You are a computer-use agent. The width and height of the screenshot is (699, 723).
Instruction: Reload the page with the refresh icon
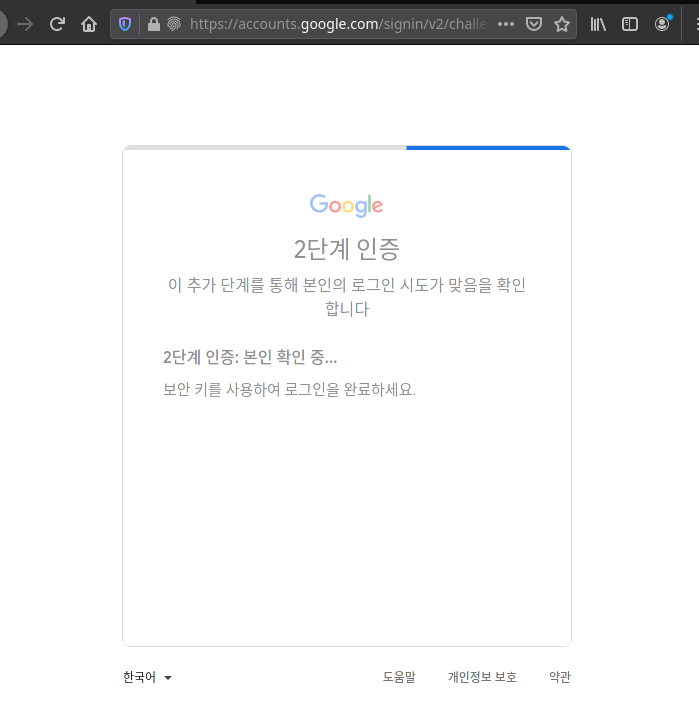tap(57, 24)
